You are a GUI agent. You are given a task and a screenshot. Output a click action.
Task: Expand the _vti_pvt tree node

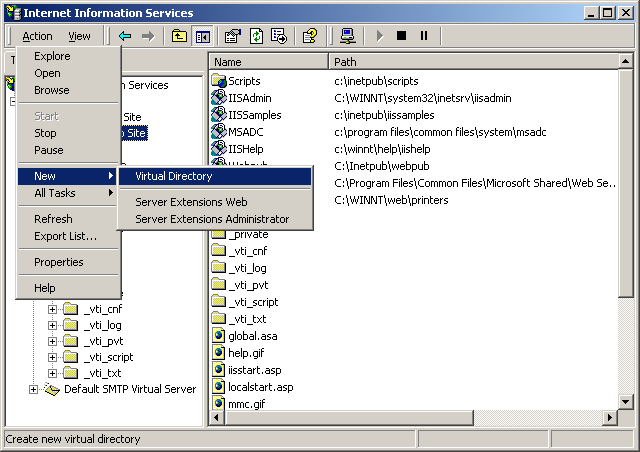(x=52, y=341)
